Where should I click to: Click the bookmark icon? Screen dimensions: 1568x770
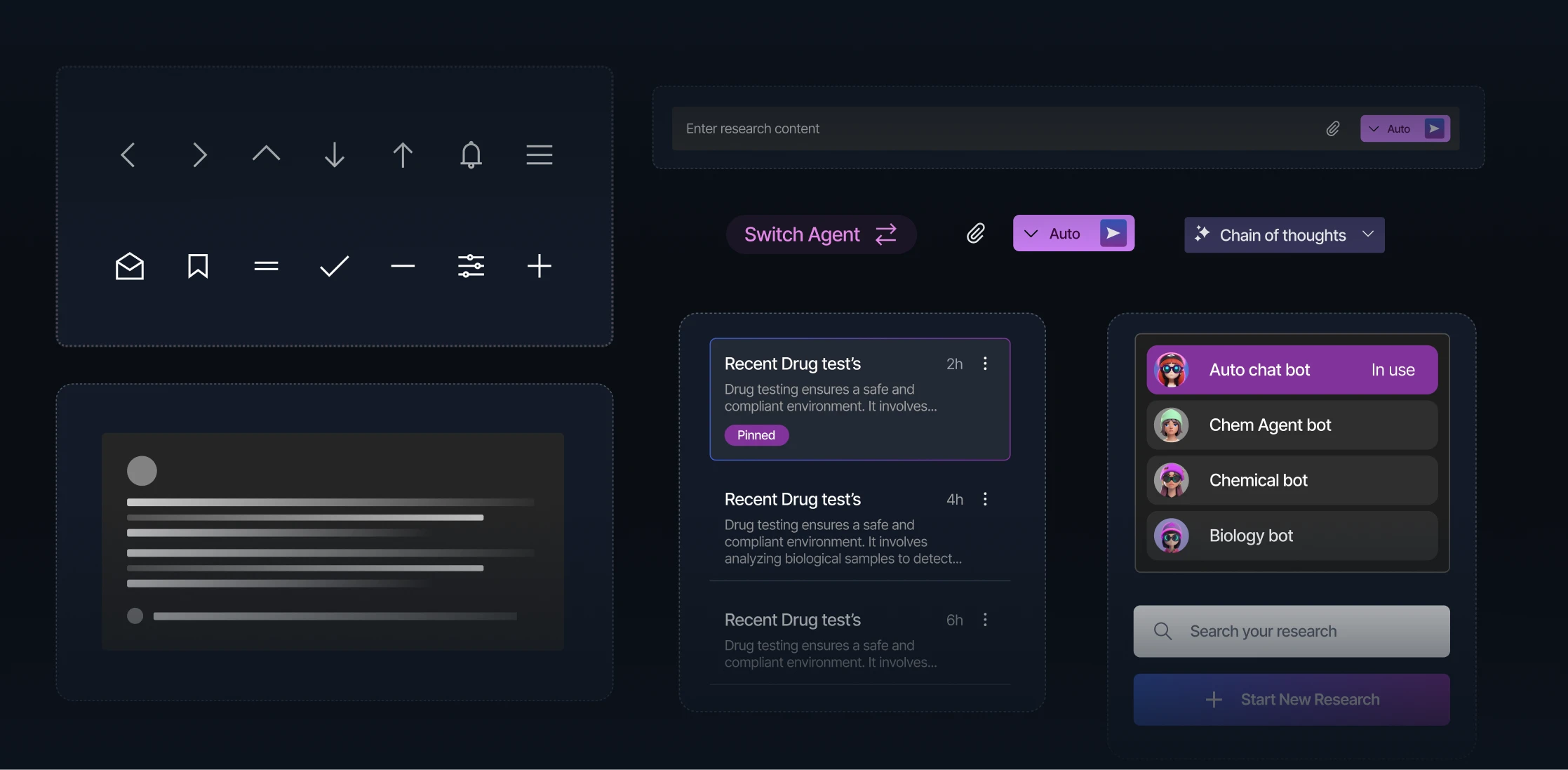click(x=197, y=266)
